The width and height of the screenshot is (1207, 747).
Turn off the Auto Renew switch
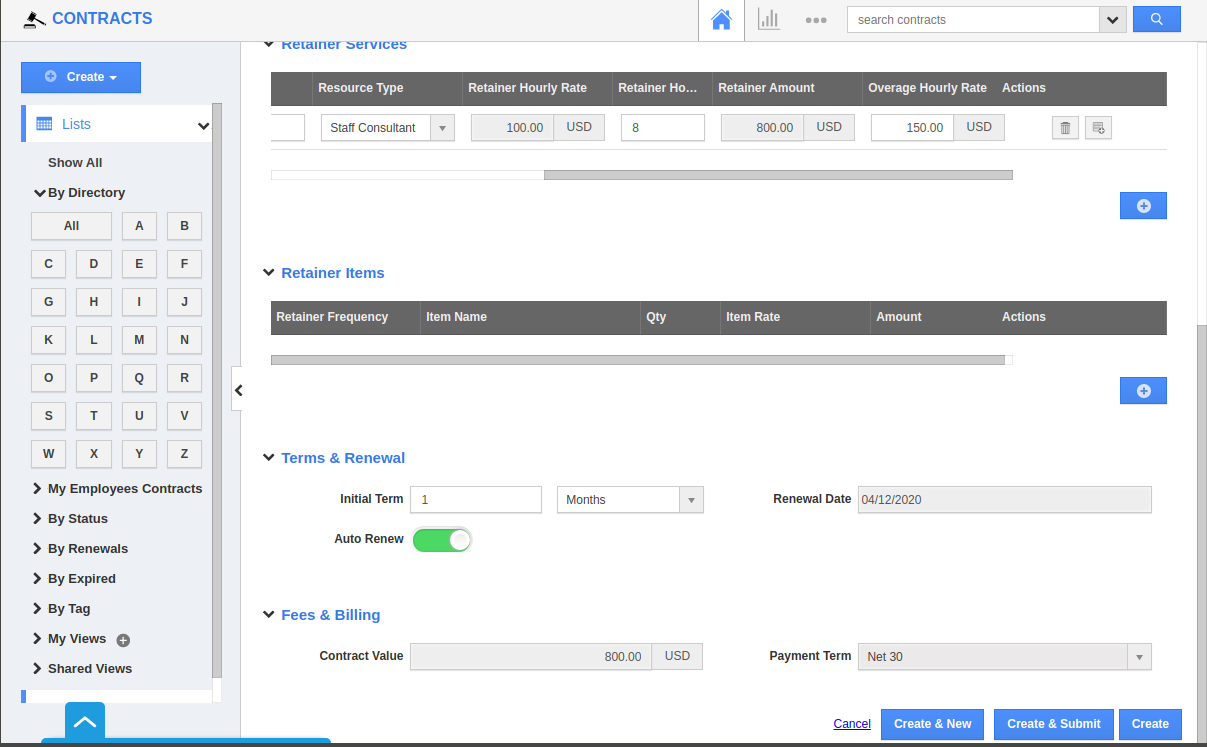[442, 540]
